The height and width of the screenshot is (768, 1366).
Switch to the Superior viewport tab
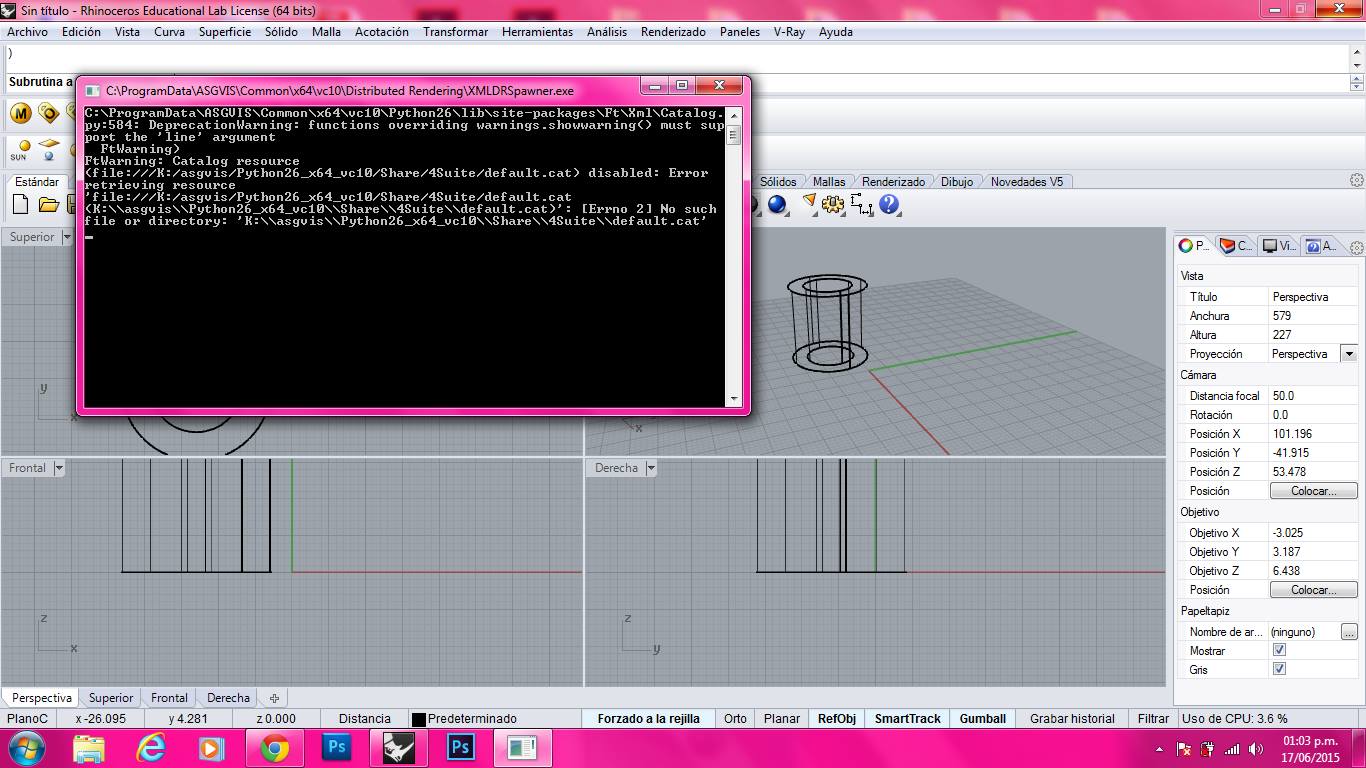tap(111, 698)
